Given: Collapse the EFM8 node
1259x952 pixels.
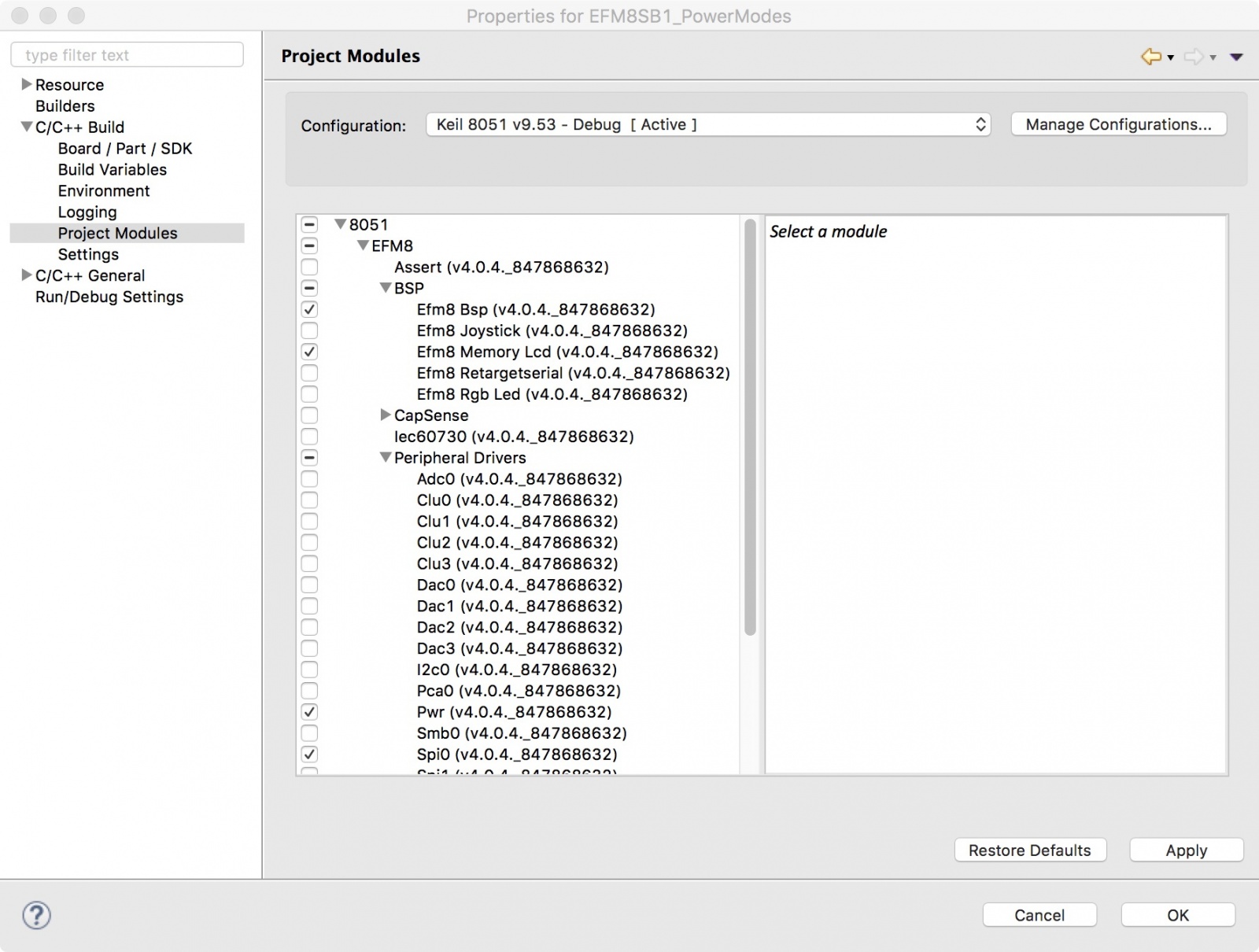Looking at the screenshot, I should coord(364,245).
